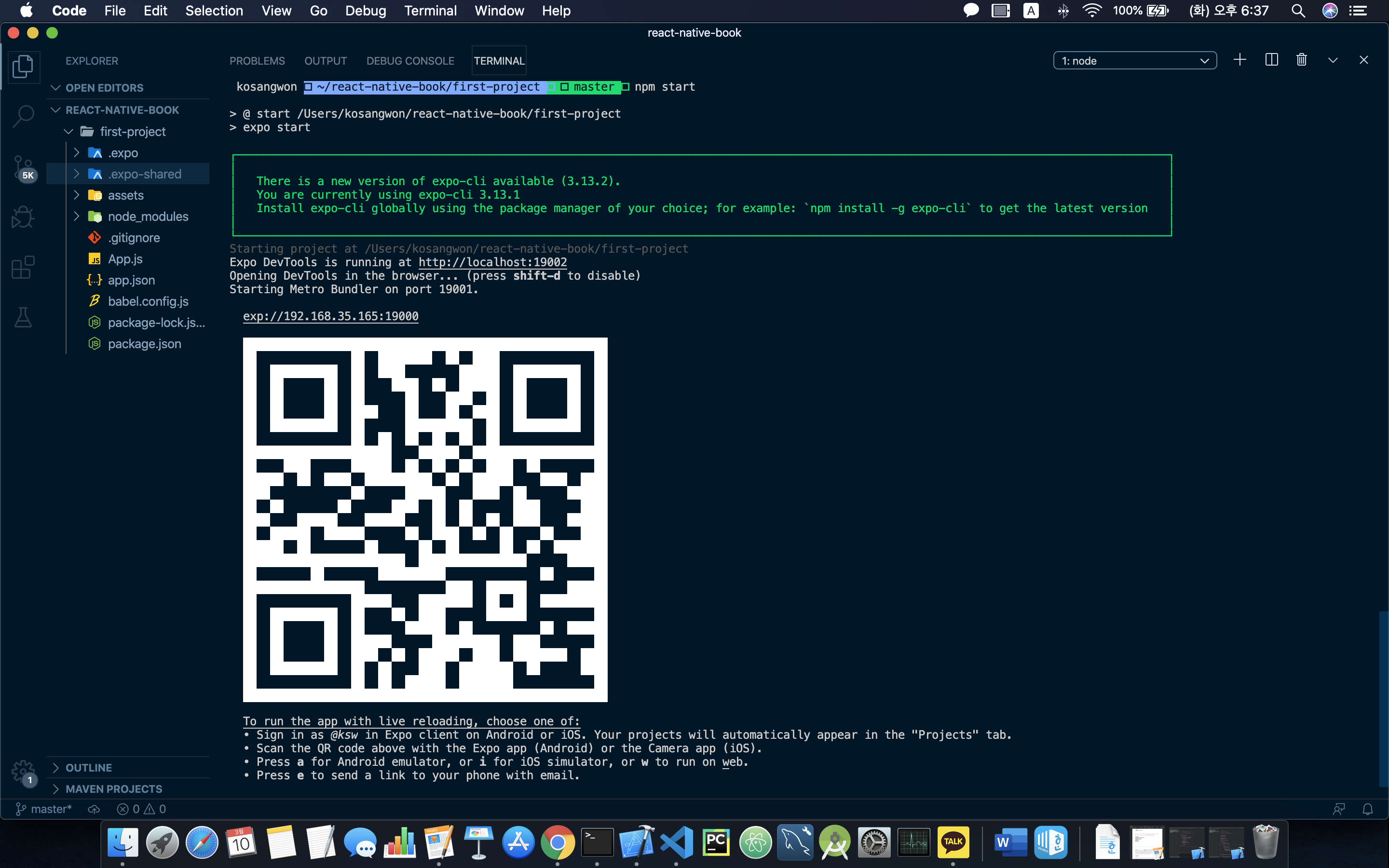Expand the OUTLINE section
The width and height of the screenshot is (1389, 868).
click(x=88, y=768)
